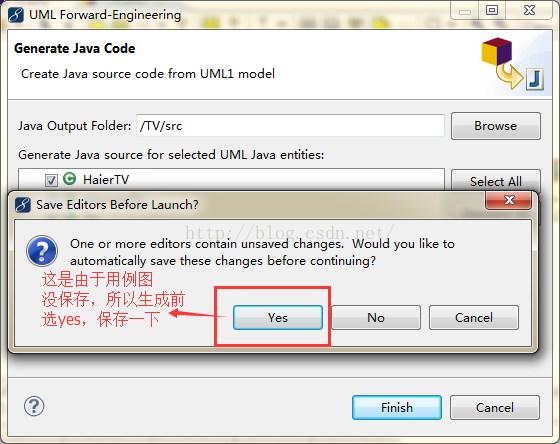The width and height of the screenshot is (560, 444).
Task: Click the Finish button
Action: tap(397, 407)
